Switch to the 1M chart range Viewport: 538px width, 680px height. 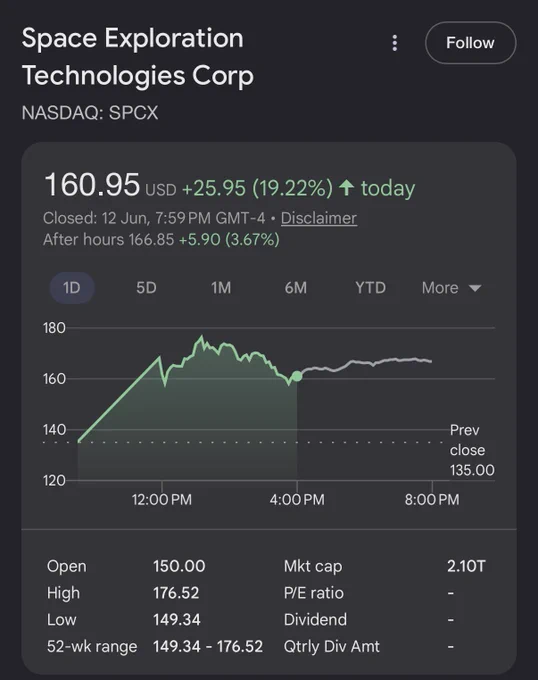click(221, 288)
